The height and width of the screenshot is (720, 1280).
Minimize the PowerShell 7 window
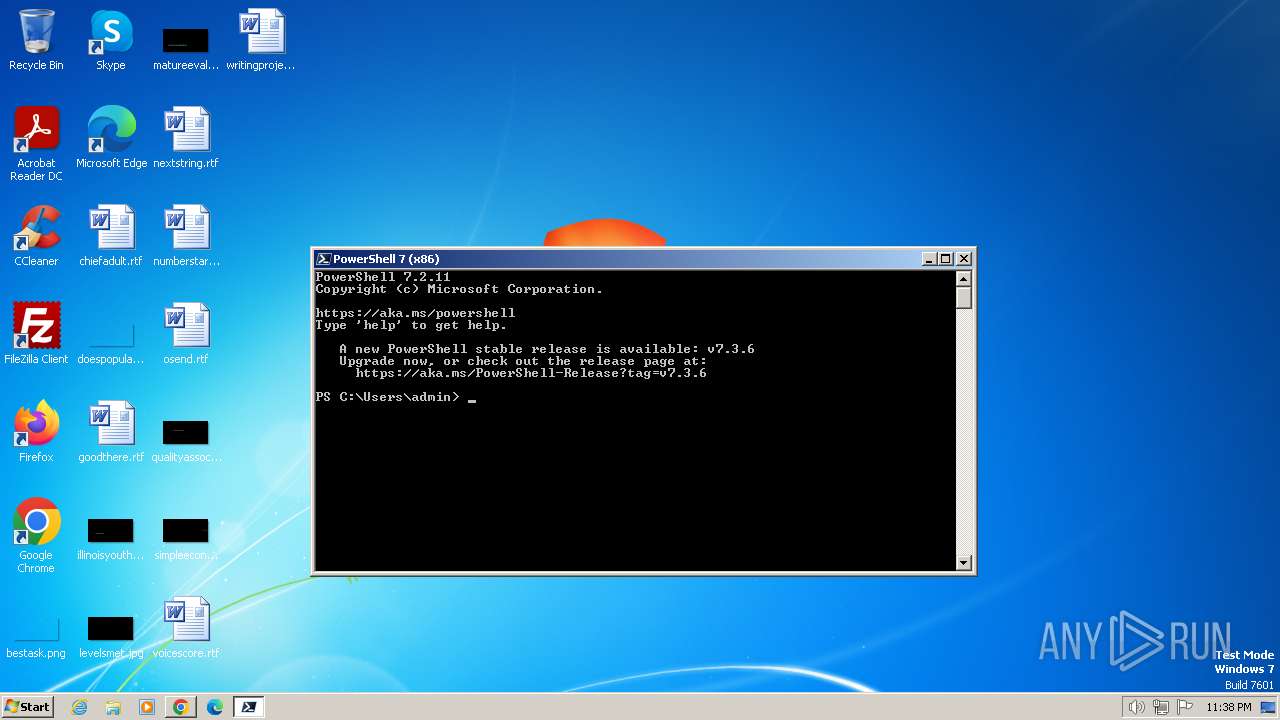929,259
